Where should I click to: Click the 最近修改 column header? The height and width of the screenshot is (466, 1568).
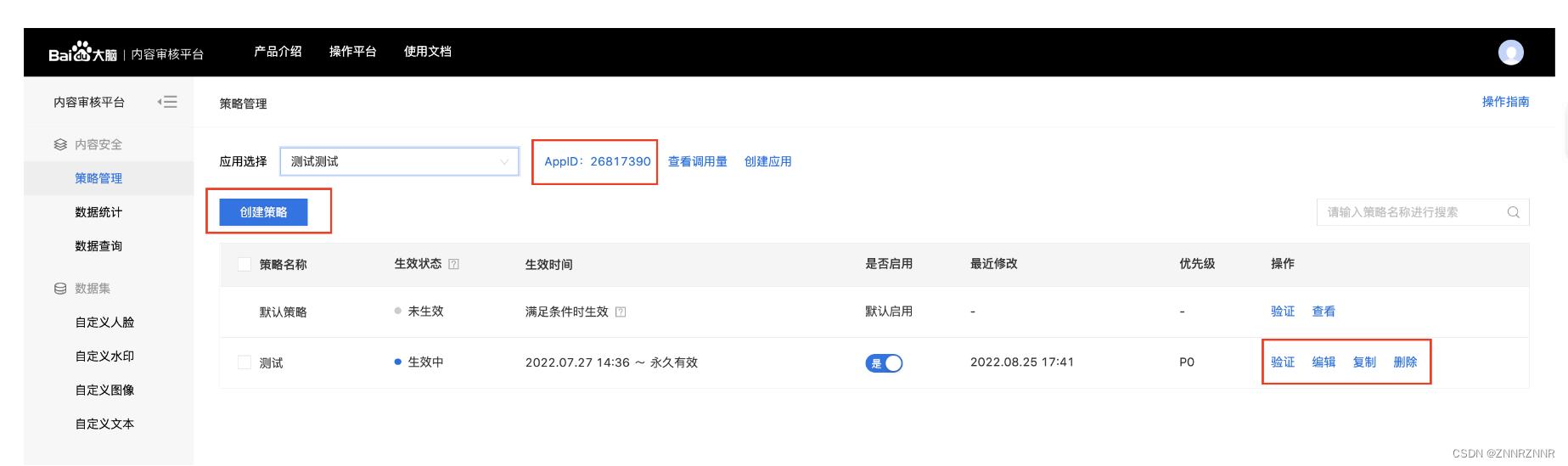tap(994, 264)
